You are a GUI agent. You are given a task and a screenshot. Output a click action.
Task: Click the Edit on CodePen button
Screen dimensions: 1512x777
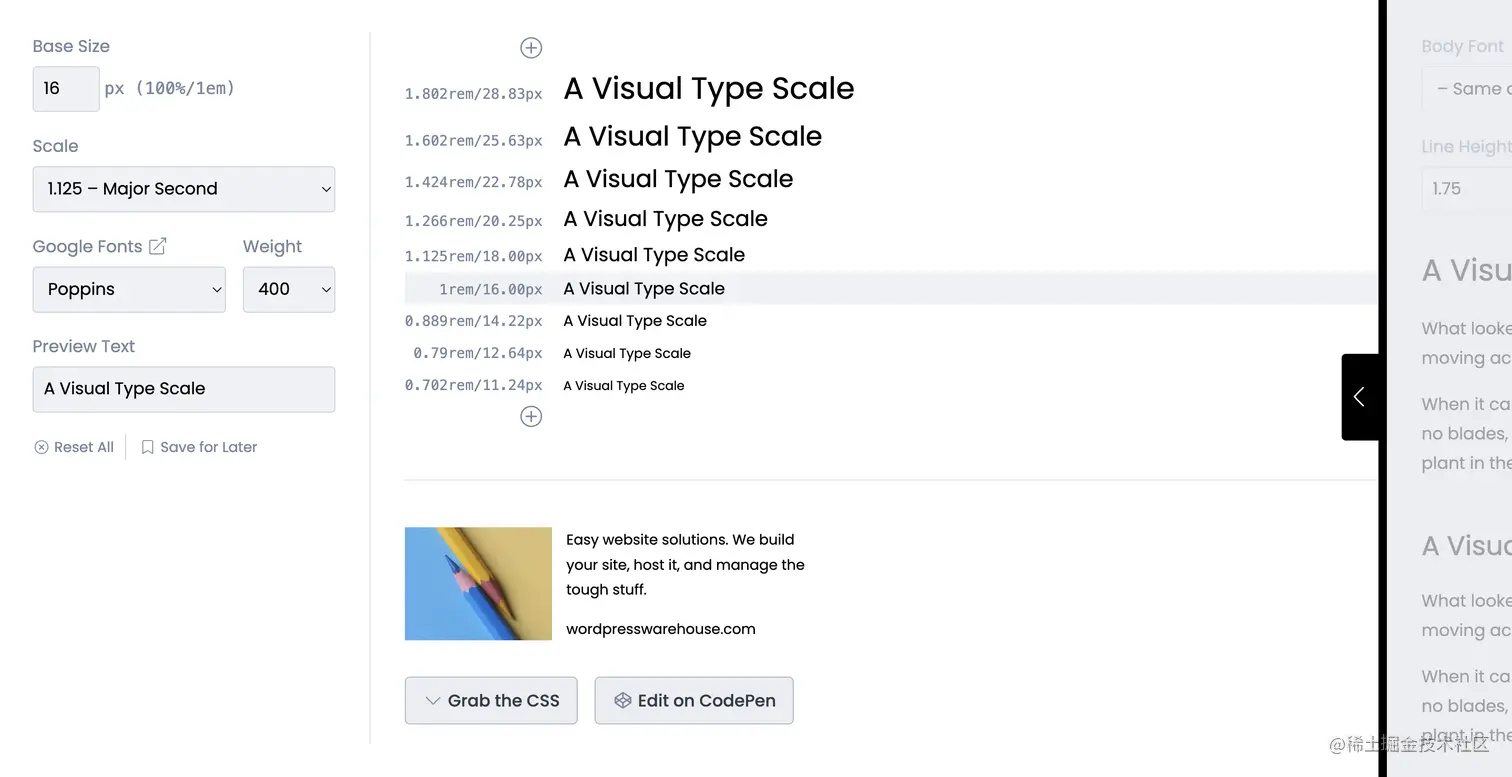pyautogui.click(x=694, y=700)
